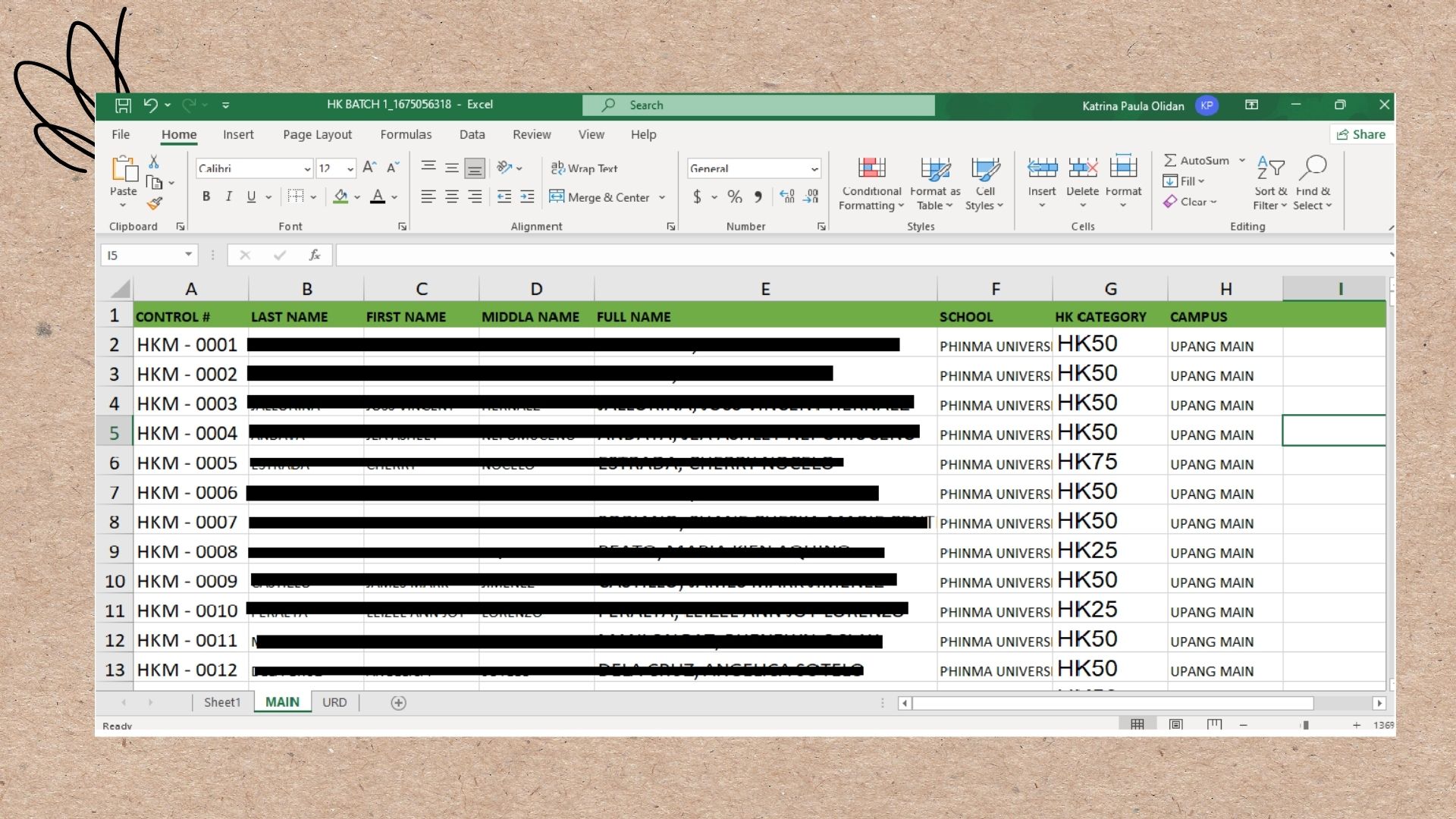This screenshot has width=1456, height=819.
Task: Open the font color picker arrow
Action: (x=394, y=197)
